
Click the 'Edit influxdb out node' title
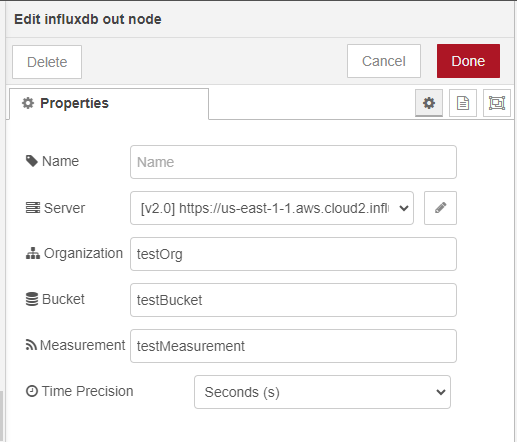pos(88,19)
